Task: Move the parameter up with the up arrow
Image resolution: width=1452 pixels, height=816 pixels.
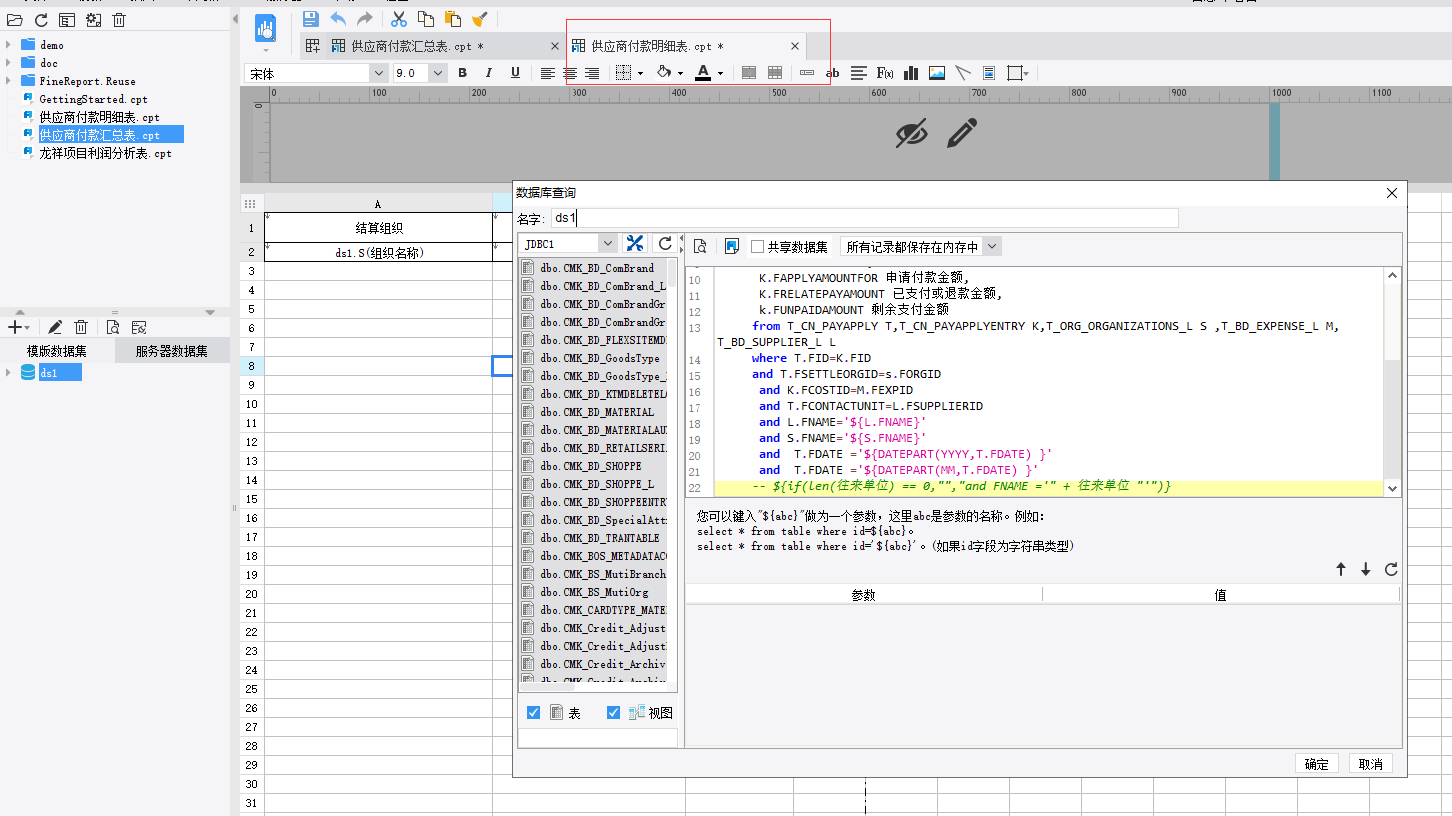Action: (1341, 569)
